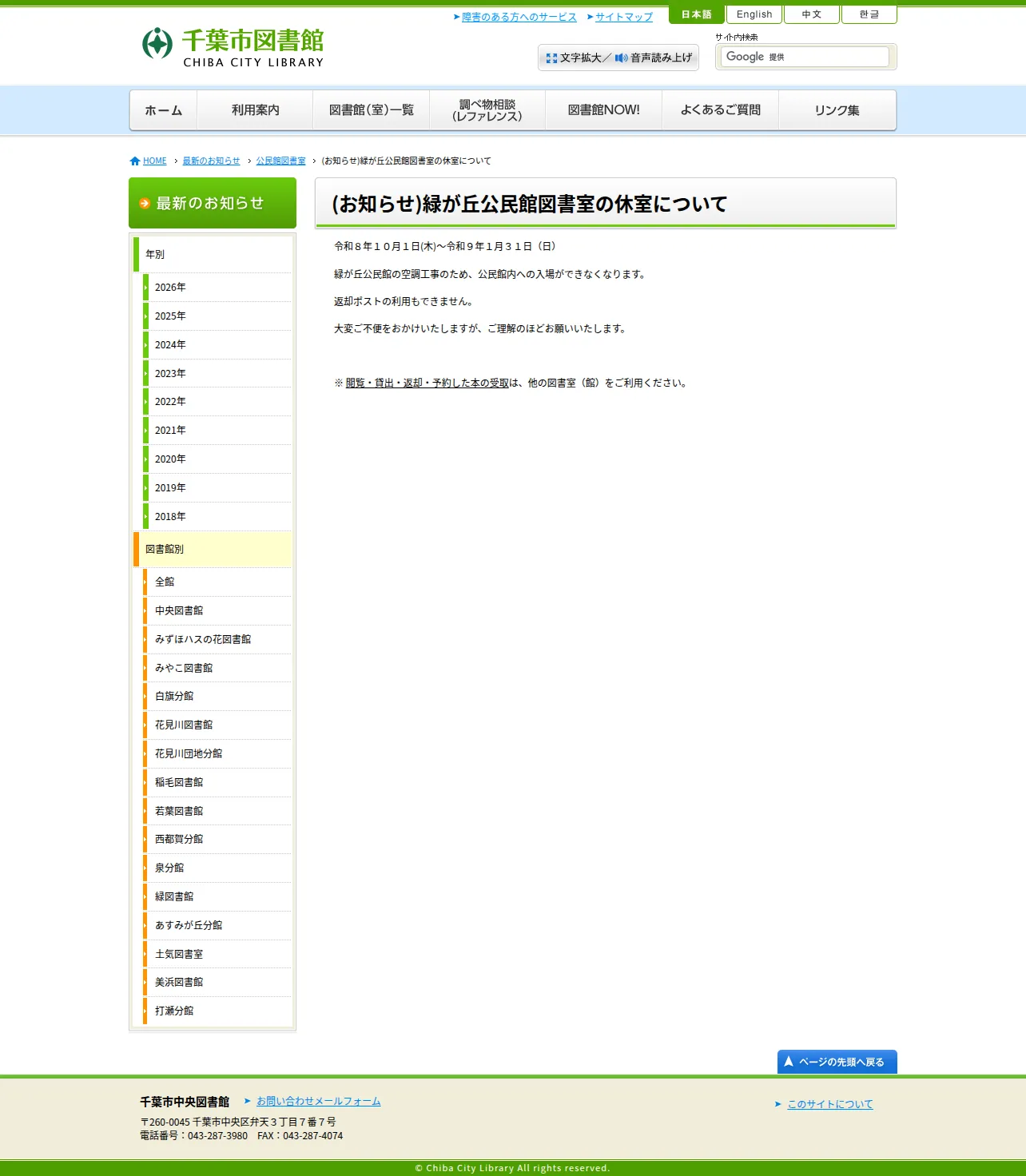Select 2026年 in the year list
The height and width of the screenshot is (1176, 1026).
pyautogui.click(x=217, y=288)
